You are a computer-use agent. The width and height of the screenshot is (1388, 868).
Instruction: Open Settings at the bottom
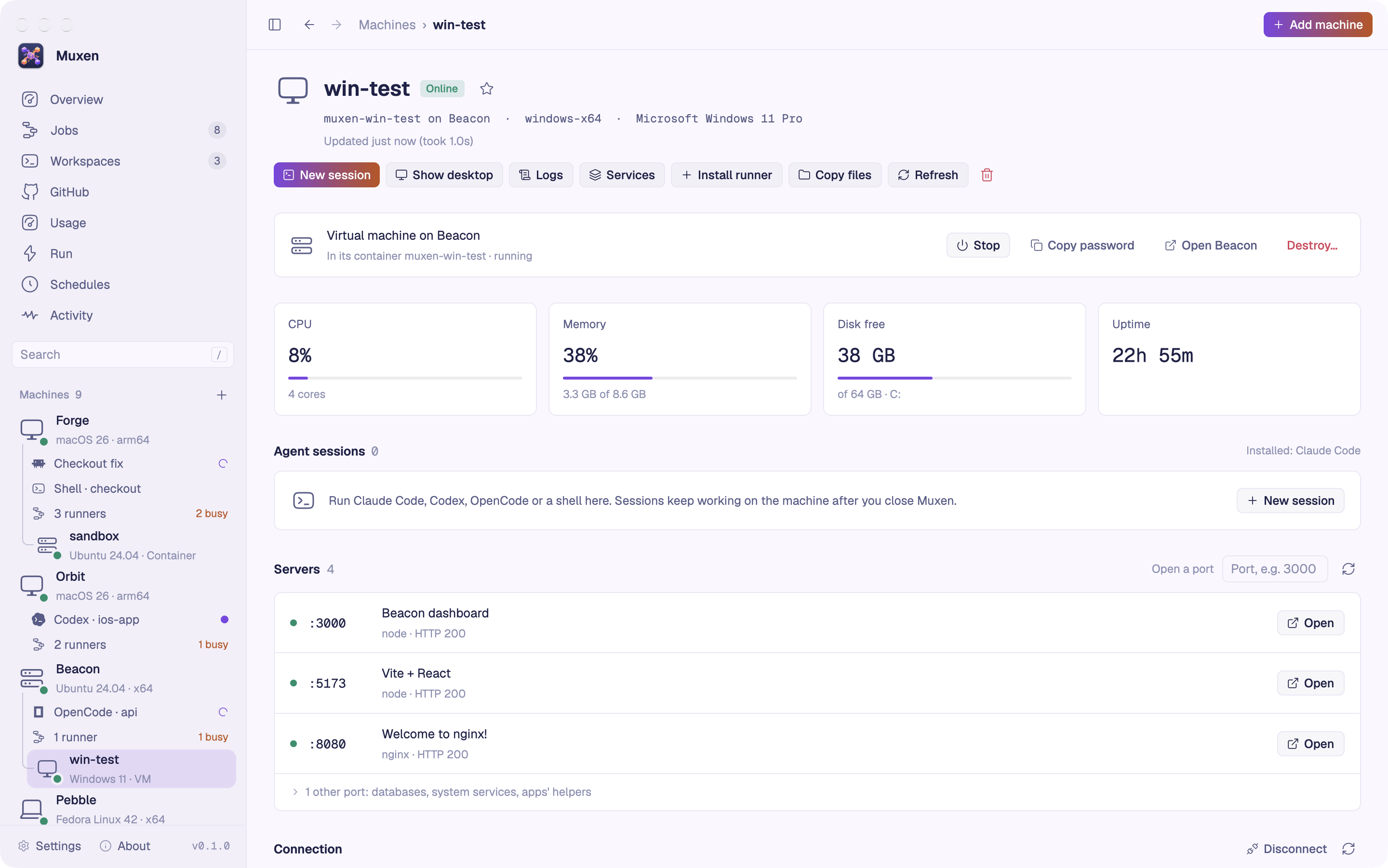(50, 846)
